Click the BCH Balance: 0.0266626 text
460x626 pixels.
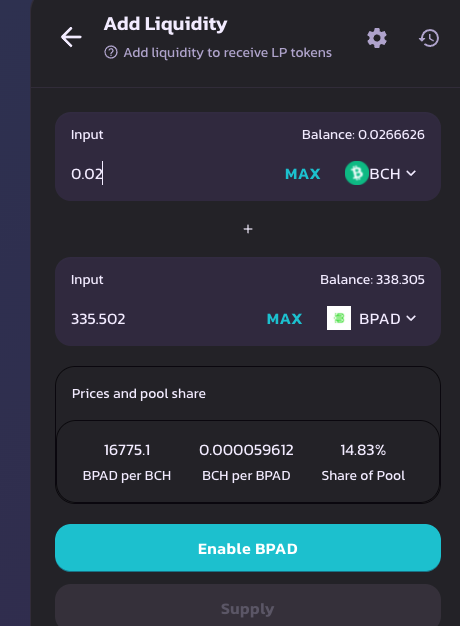point(363,135)
